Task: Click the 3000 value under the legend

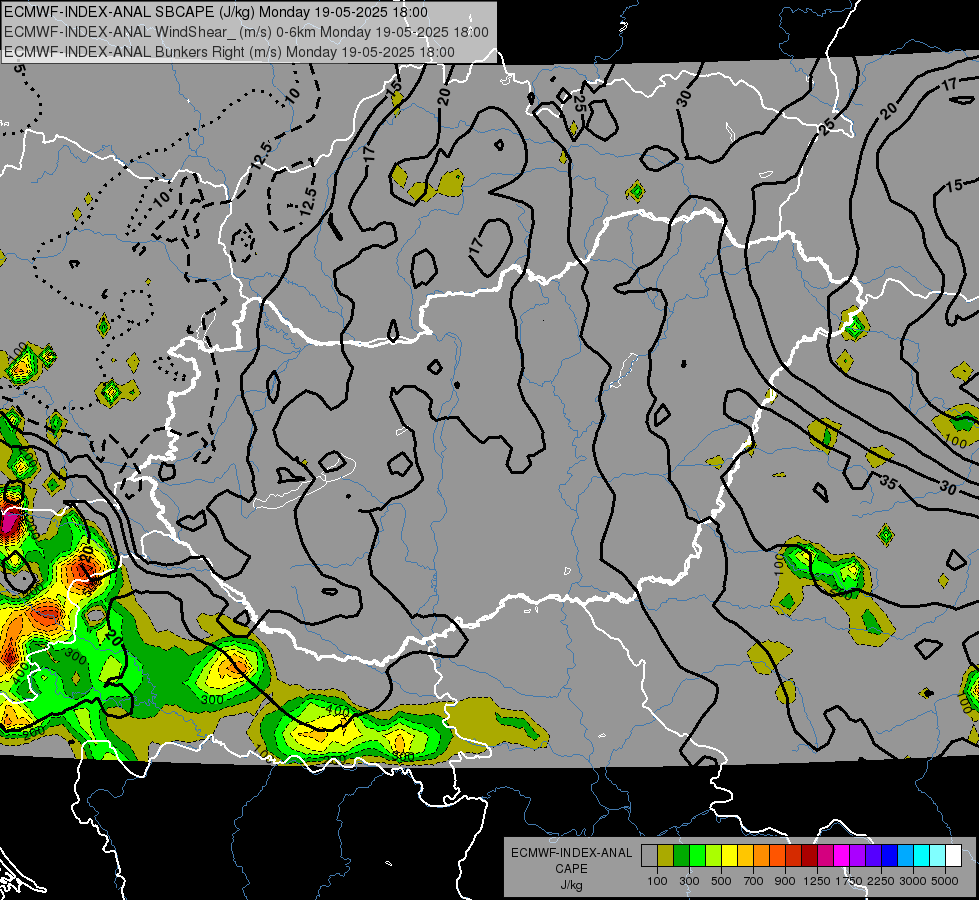Action: pos(913,881)
